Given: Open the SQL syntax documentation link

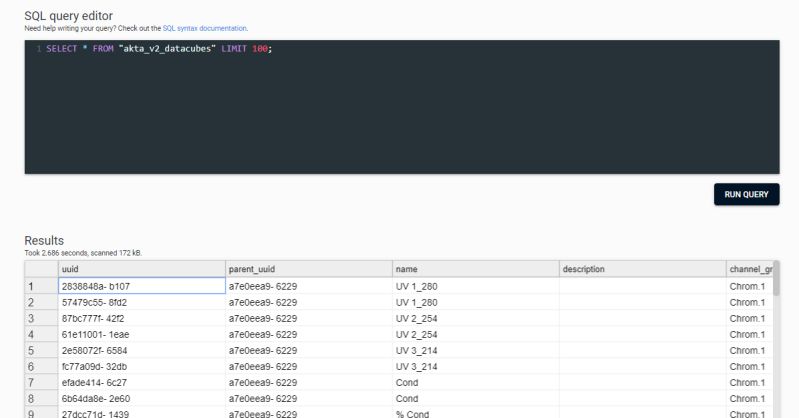Looking at the screenshot, I should [x=204, y=29].
